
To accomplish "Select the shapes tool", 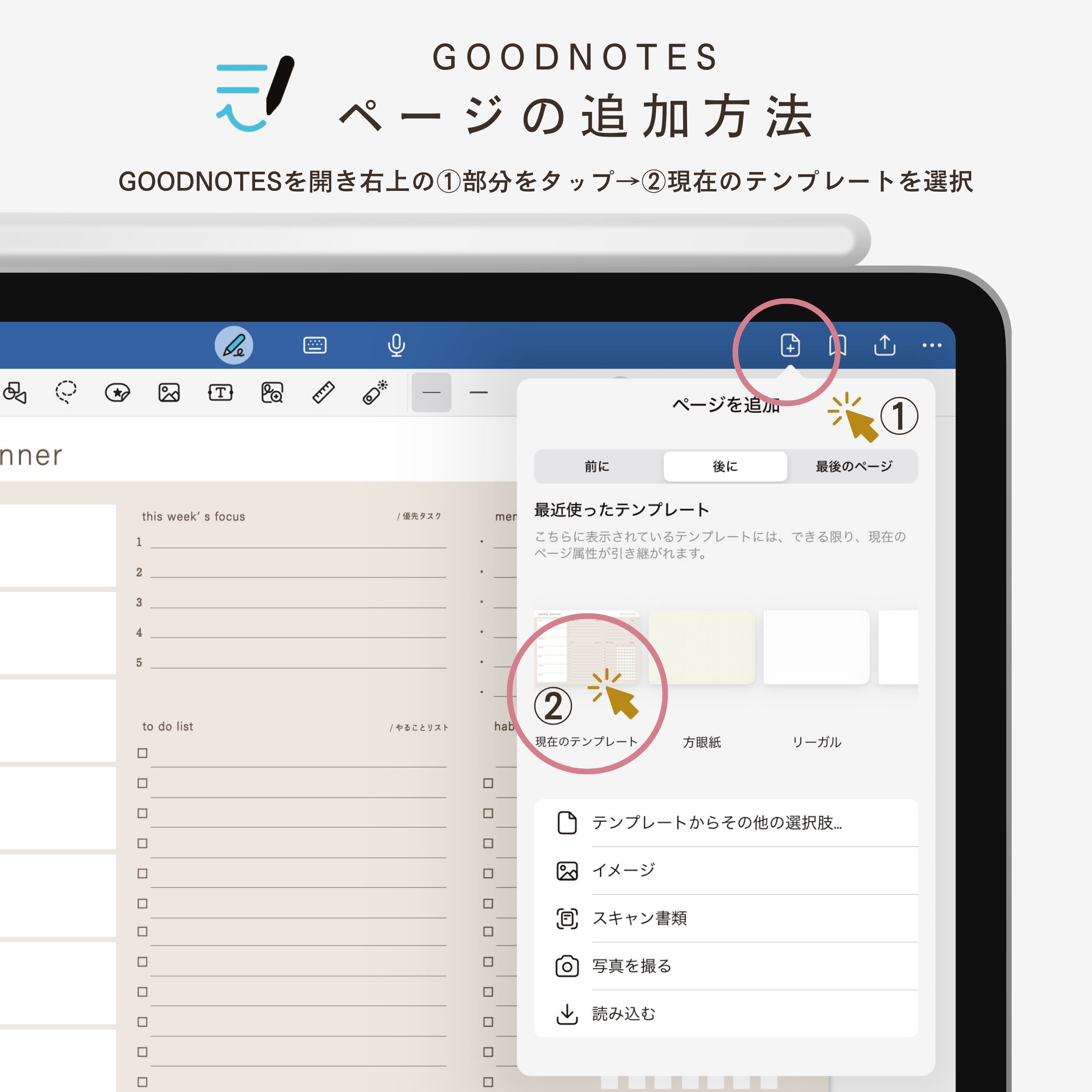I will click(x=15, y=392).
